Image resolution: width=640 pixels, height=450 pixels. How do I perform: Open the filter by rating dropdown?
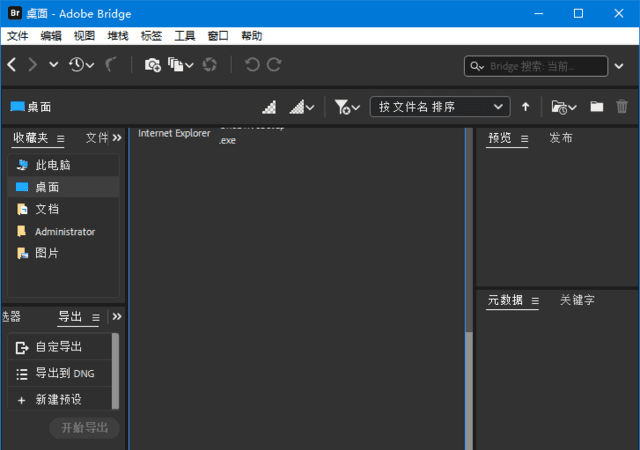347,107
